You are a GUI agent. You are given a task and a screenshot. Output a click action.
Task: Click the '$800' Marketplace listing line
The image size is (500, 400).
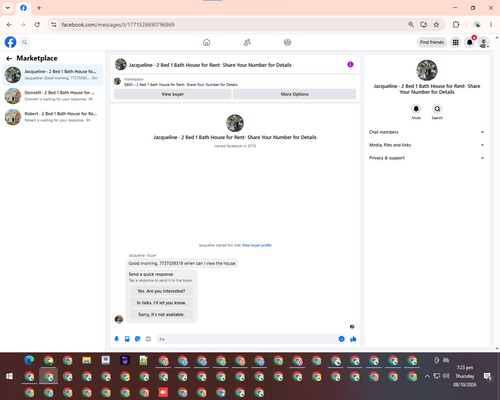181,85
